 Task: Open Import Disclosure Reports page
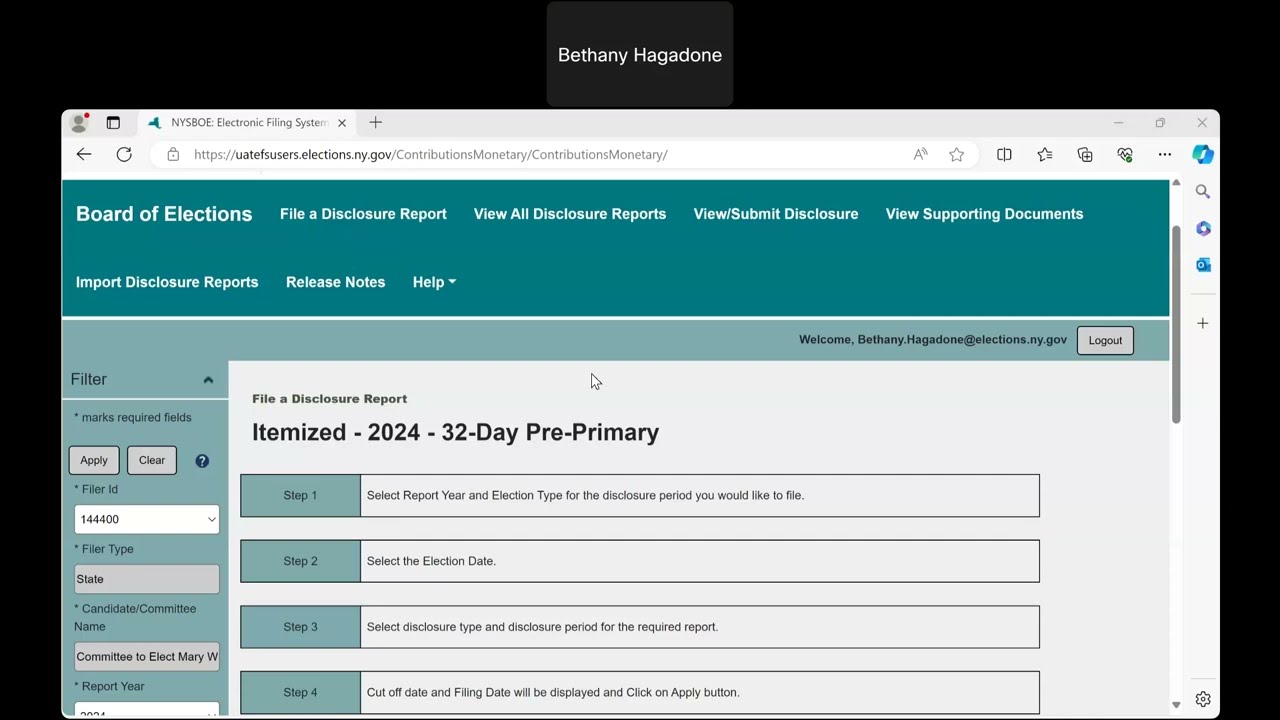167,282
